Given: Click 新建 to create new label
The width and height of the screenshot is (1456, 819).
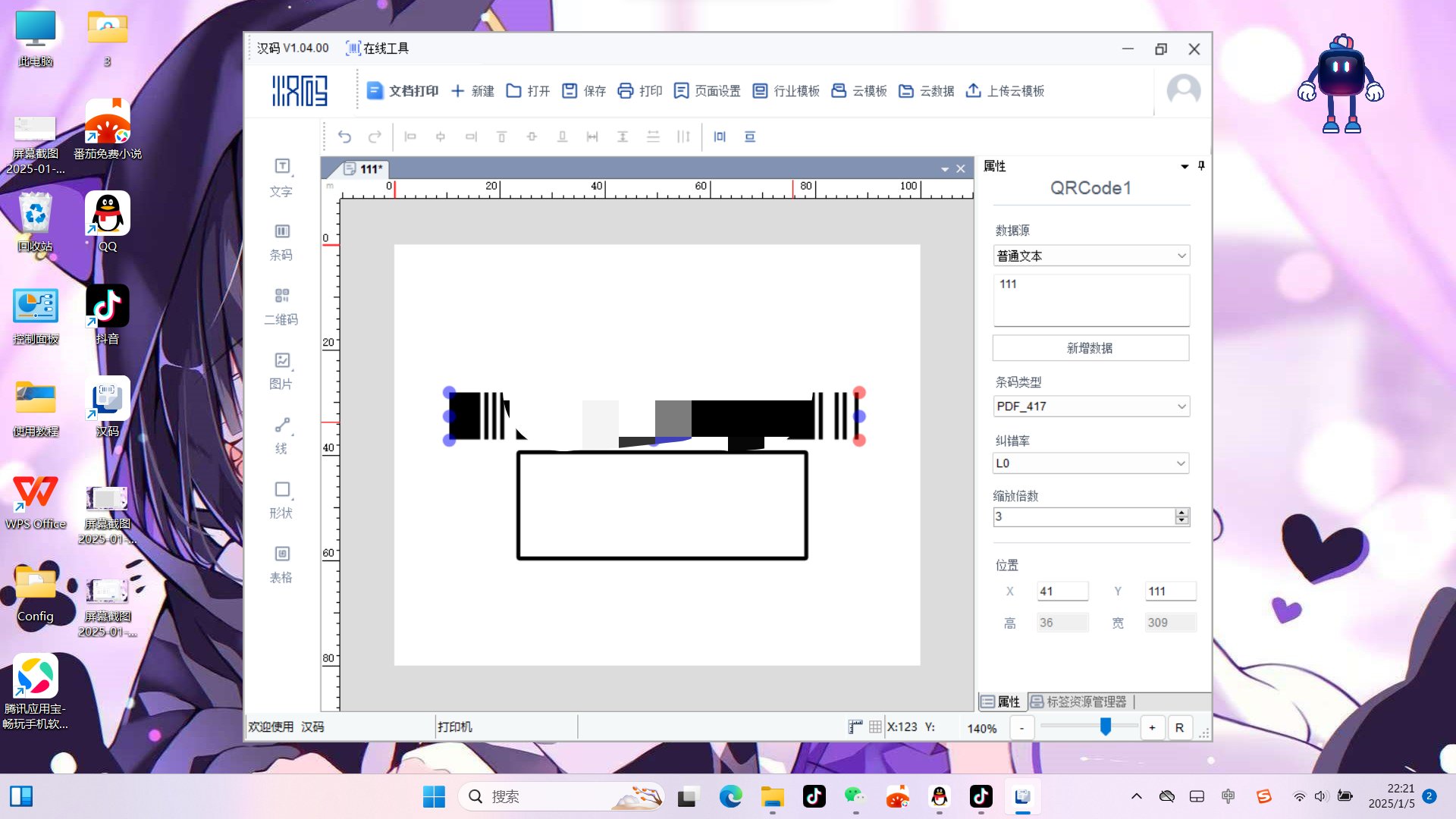Looking at the screenshot, I should tap(472, 91).
